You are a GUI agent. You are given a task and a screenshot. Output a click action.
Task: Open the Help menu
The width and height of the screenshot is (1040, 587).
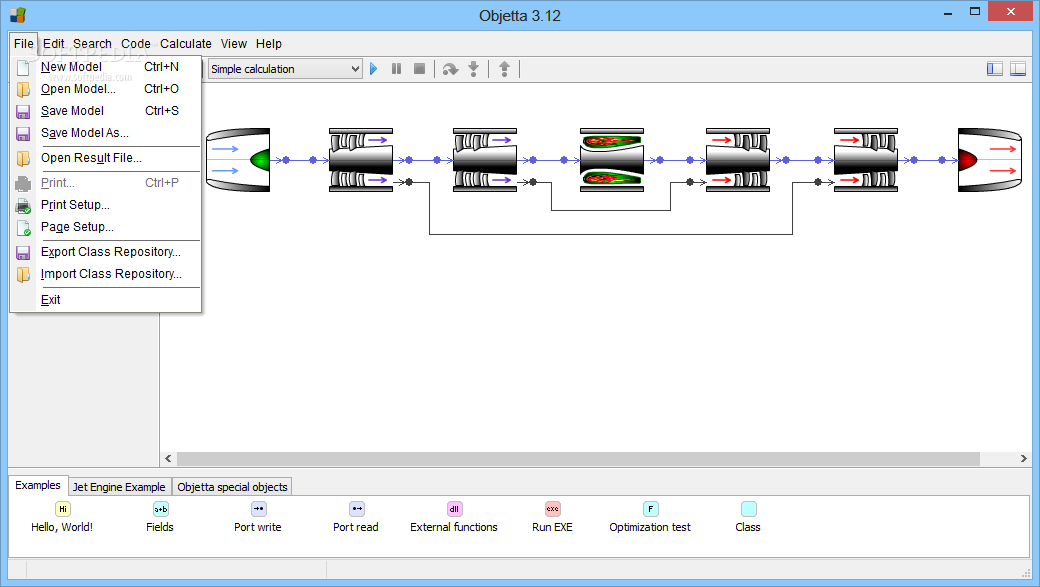[x=269, y=44]
